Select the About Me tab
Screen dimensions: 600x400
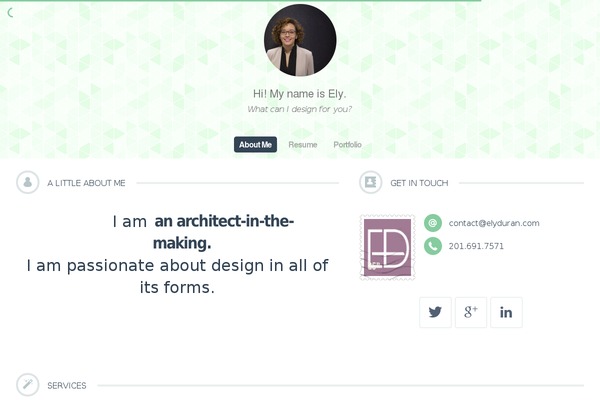pyautogui.click(x=255, y=145)
